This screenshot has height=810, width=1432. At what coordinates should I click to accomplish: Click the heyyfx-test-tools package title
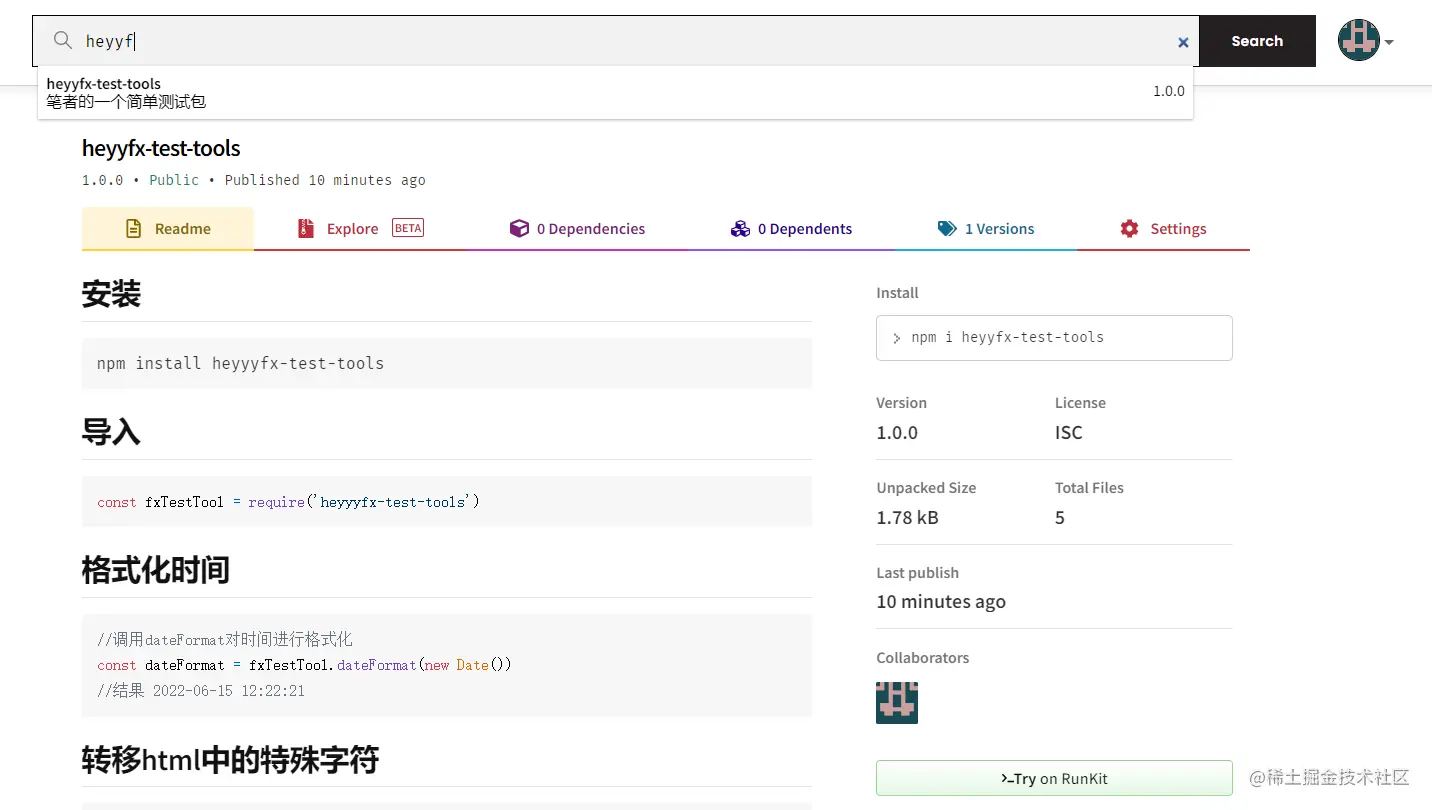click(x=161, y=148)
